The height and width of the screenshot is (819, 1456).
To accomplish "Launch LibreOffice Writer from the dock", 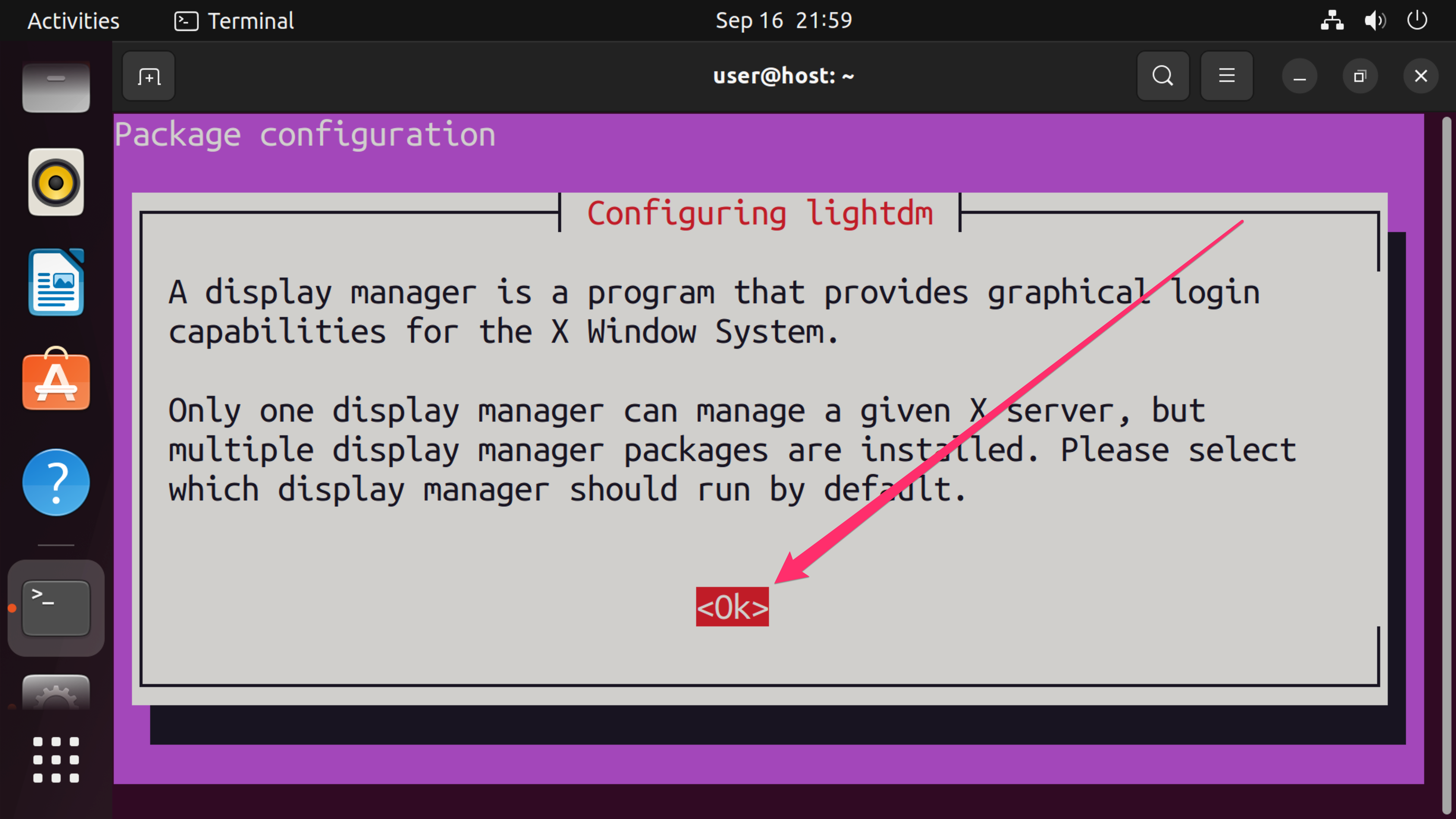I will [x=56, y=281].
